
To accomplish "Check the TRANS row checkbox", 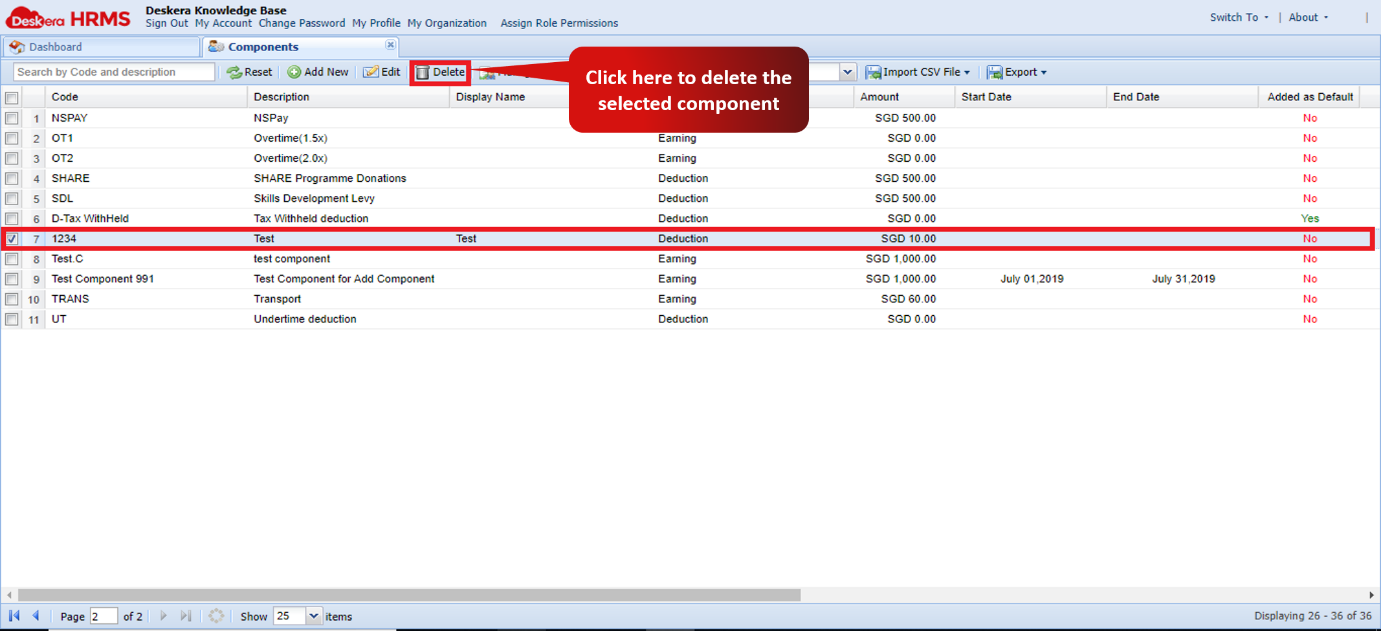I will [11, 299].
